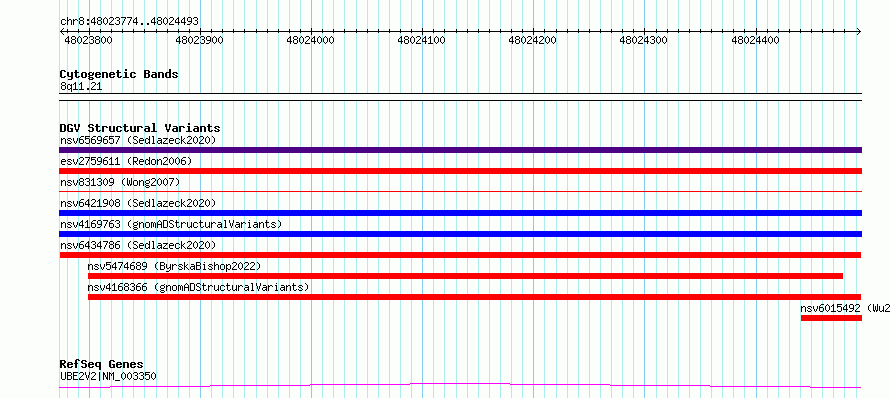
Task: Select the nsv6015492 variant label
Action: (x=845, y=308)
